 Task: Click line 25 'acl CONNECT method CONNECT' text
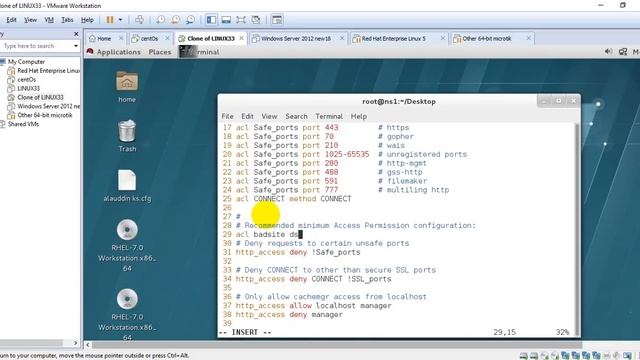tap(293, 199)
